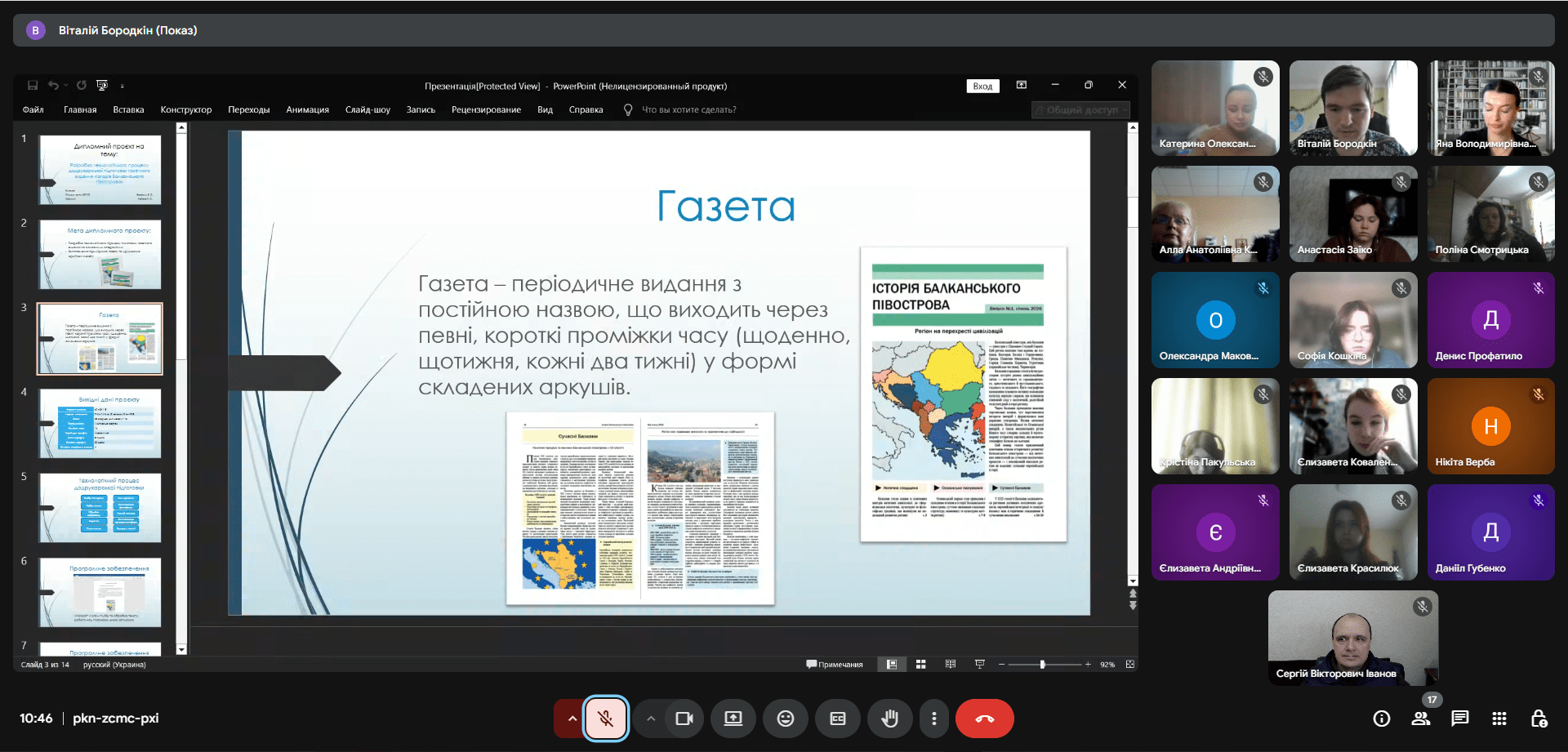Expand video settings arrow beside camera
1568x752 pixels.
[651, 719]
